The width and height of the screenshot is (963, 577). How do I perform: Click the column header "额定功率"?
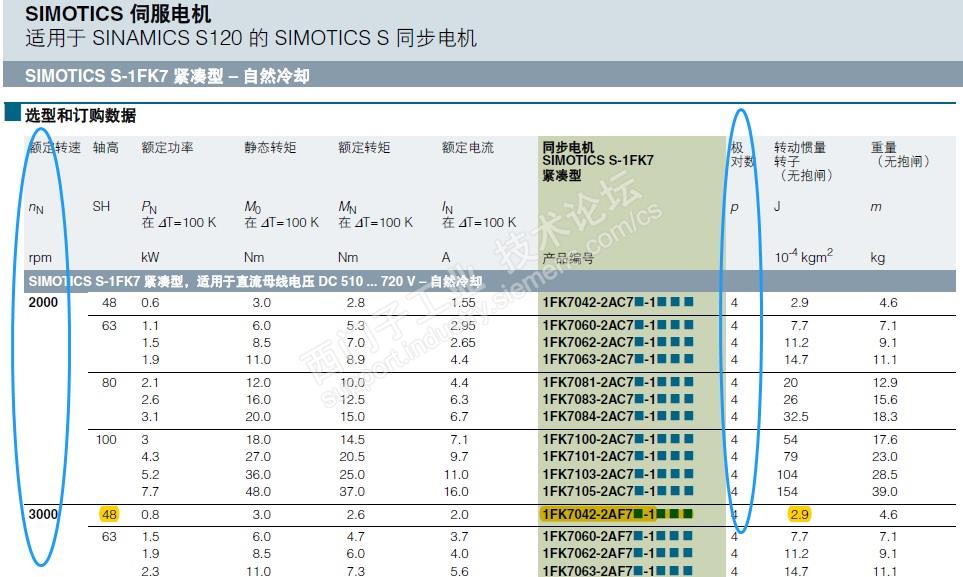pyautogui.click(x=168, y=147)
